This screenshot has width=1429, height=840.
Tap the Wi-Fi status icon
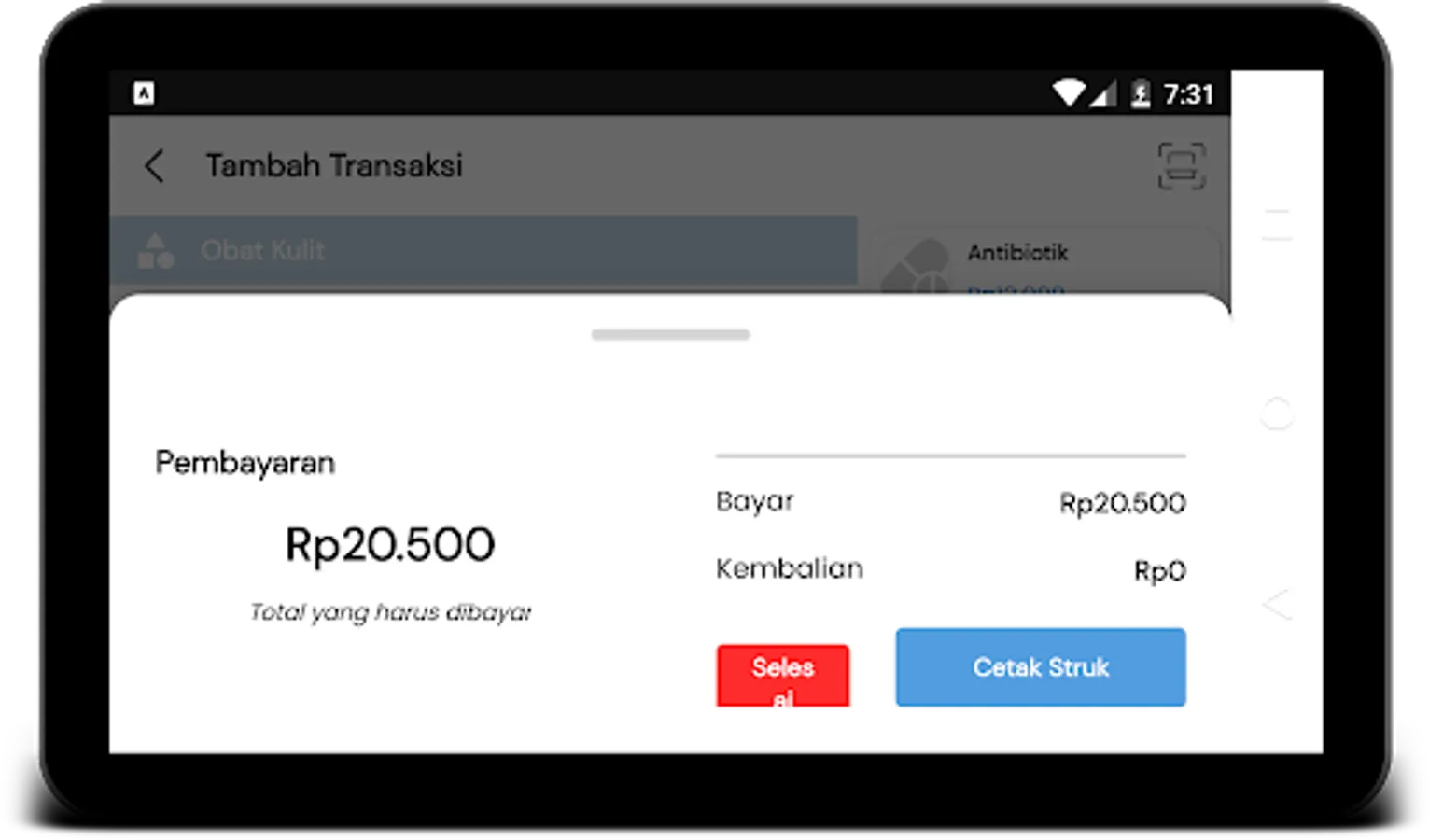pos(1070,93)
